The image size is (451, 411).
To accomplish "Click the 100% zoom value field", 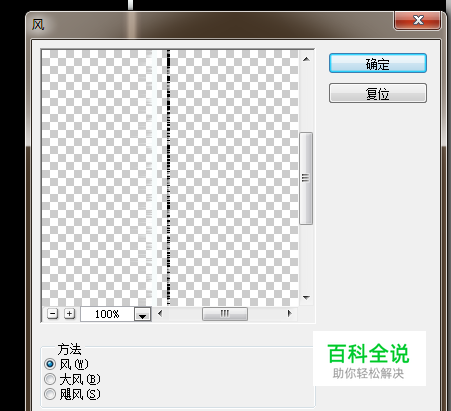I will 107,314.
